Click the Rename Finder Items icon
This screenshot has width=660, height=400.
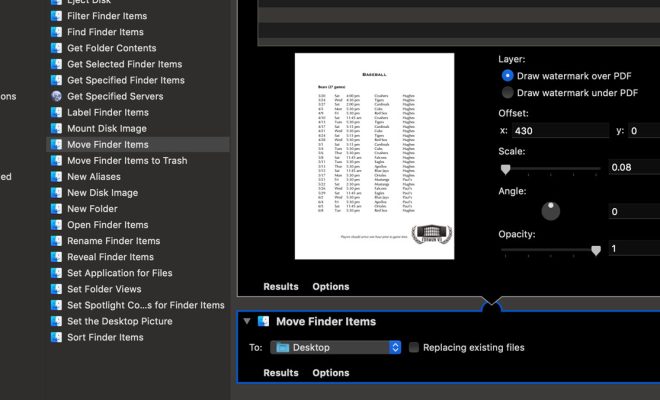click(56, 241)
